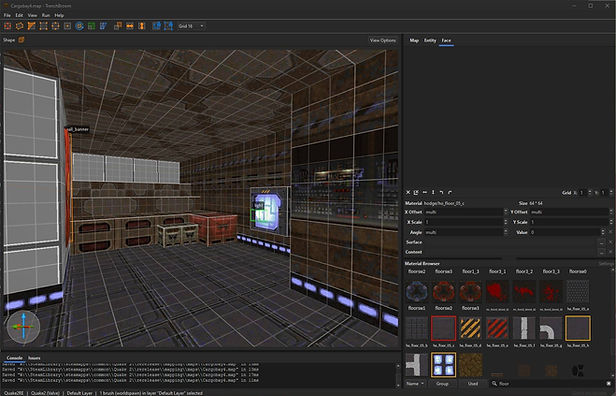
Task: Open View Options in viewport
Action: 383,40
